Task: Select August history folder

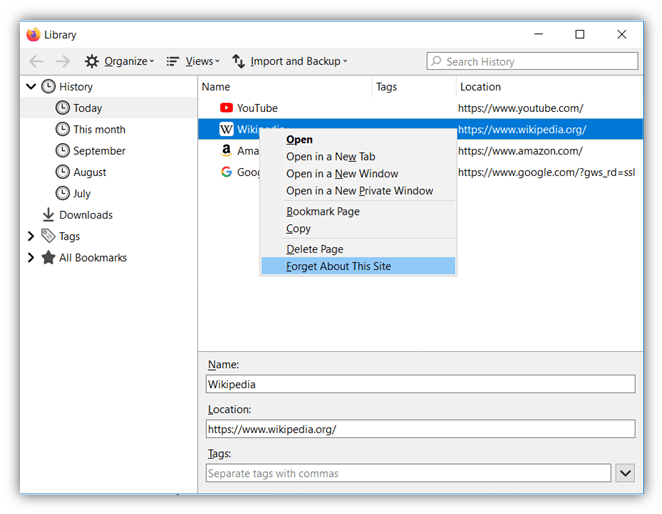Action: tap(90, 172)
